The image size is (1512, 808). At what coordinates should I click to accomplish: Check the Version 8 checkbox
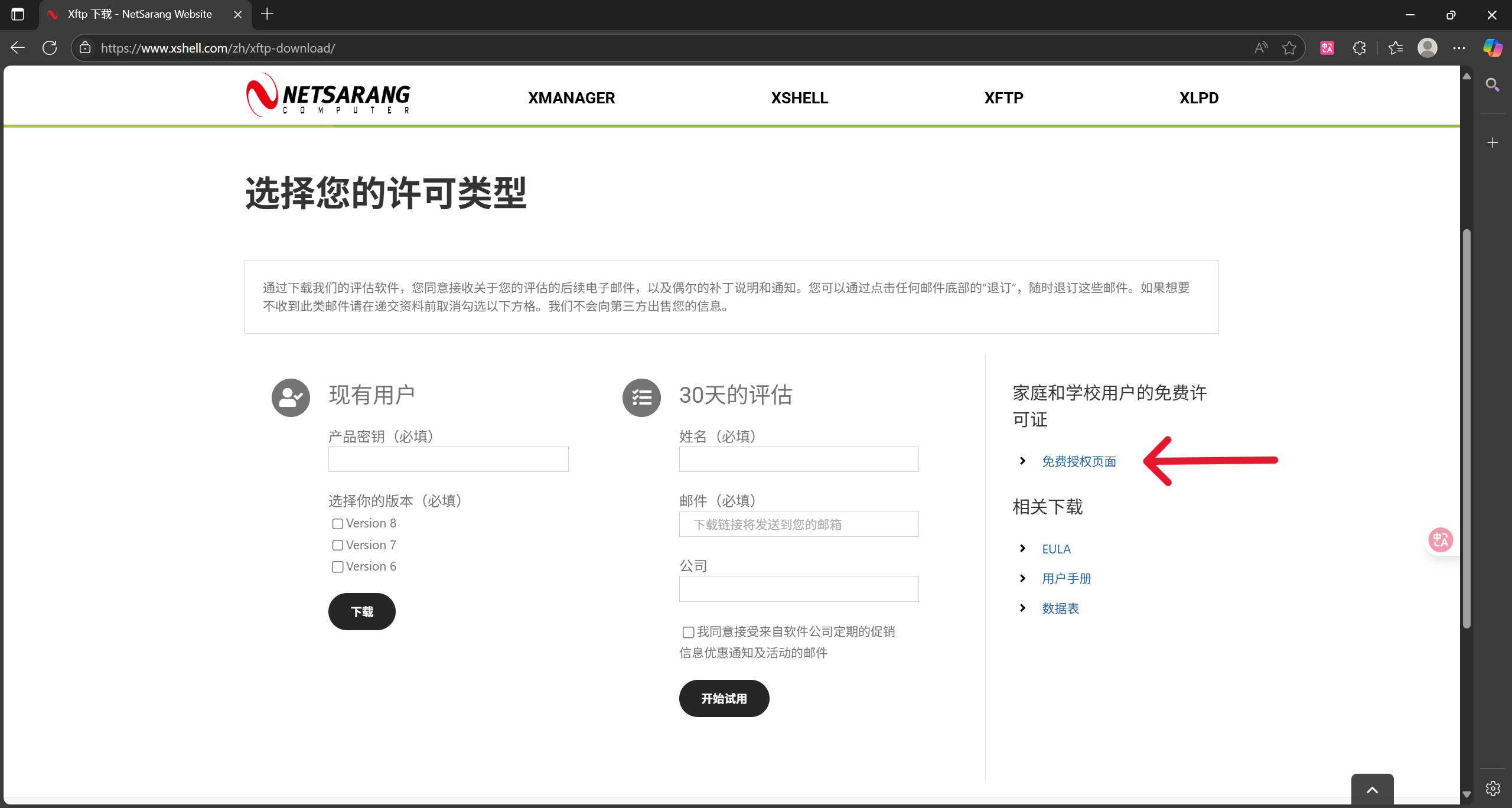click(x=337, y=523)
